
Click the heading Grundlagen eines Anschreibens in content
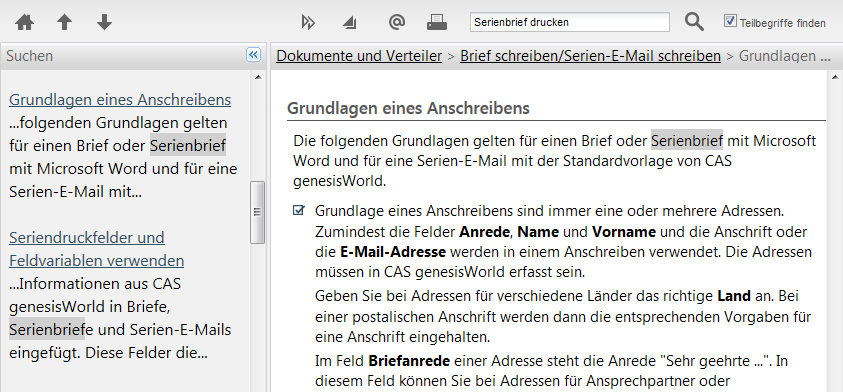coord(409,108)
